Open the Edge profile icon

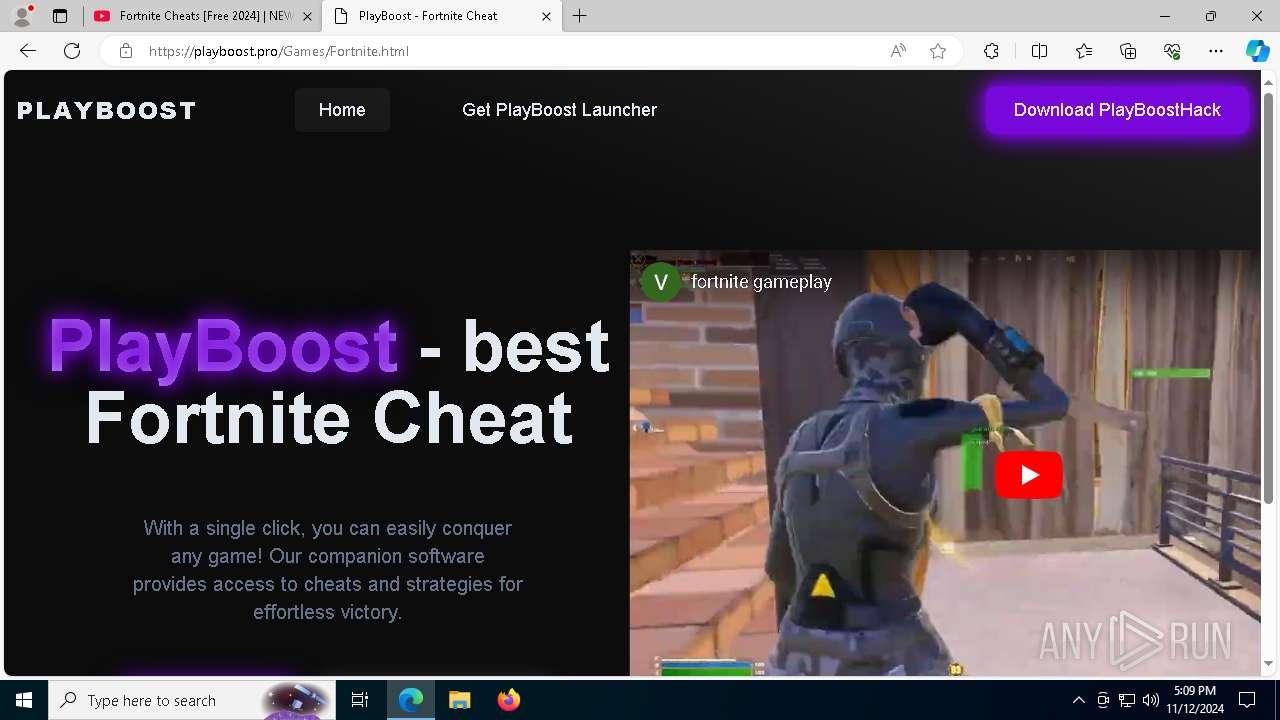tap(21, 16)
